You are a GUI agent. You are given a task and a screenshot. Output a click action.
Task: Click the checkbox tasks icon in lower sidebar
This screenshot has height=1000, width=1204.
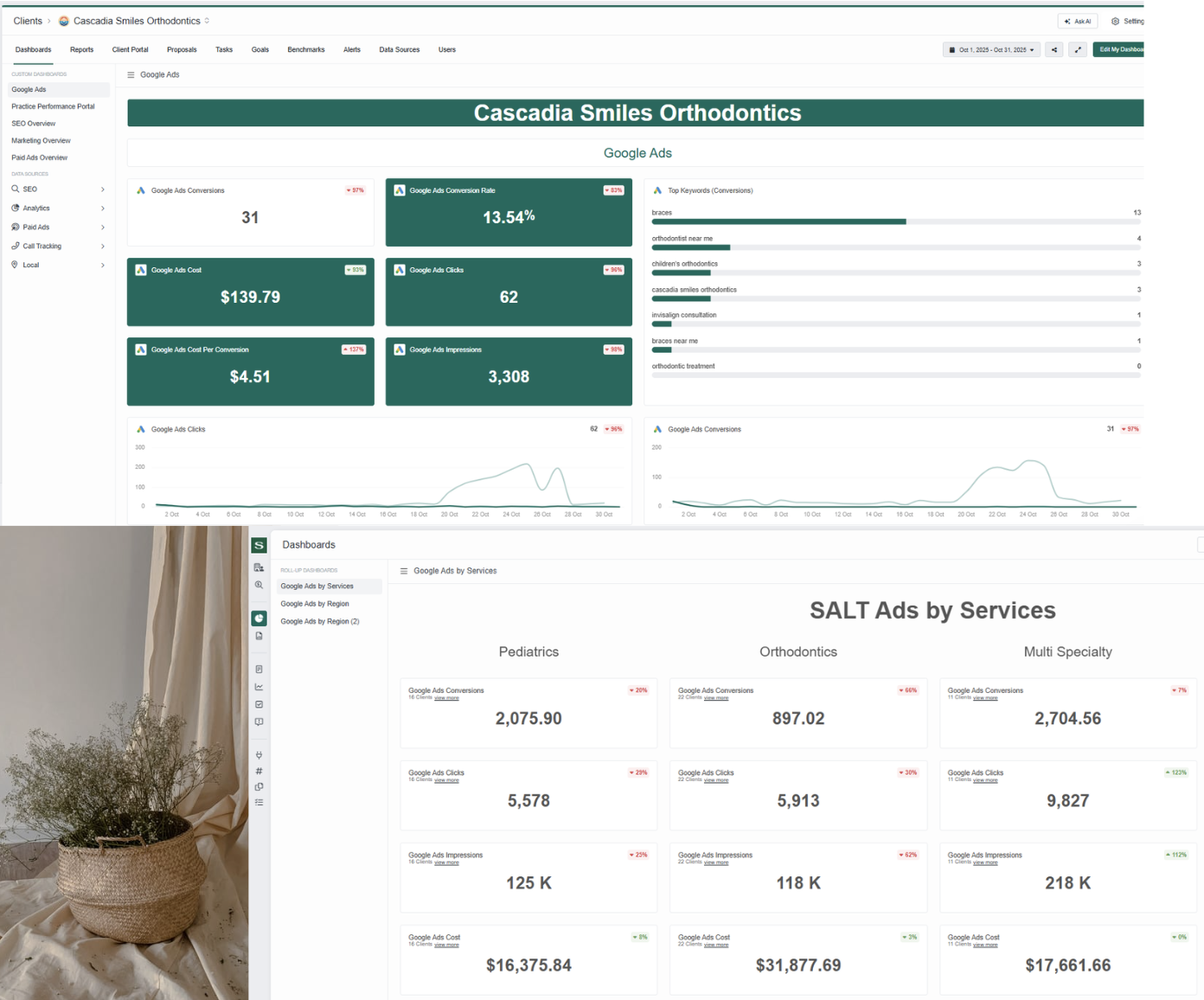(x=259, y=704)
